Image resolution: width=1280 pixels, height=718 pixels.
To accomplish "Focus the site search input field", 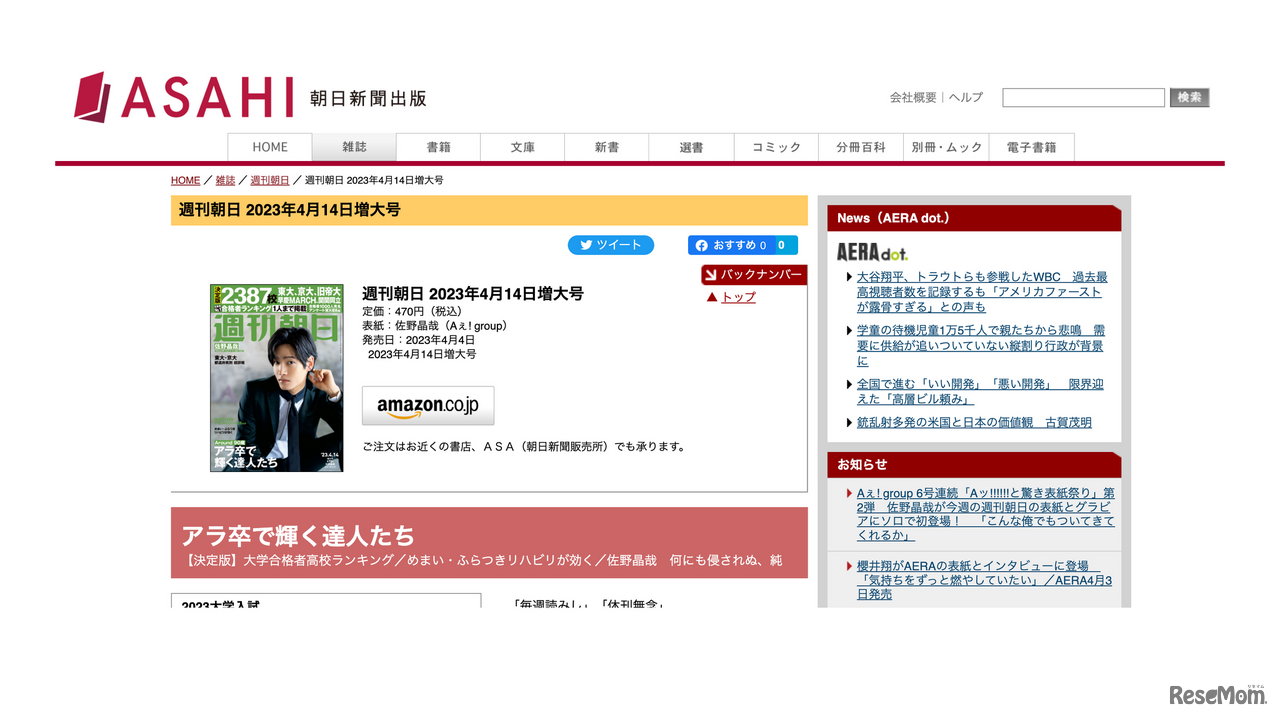I will (x=1083, y=97).
